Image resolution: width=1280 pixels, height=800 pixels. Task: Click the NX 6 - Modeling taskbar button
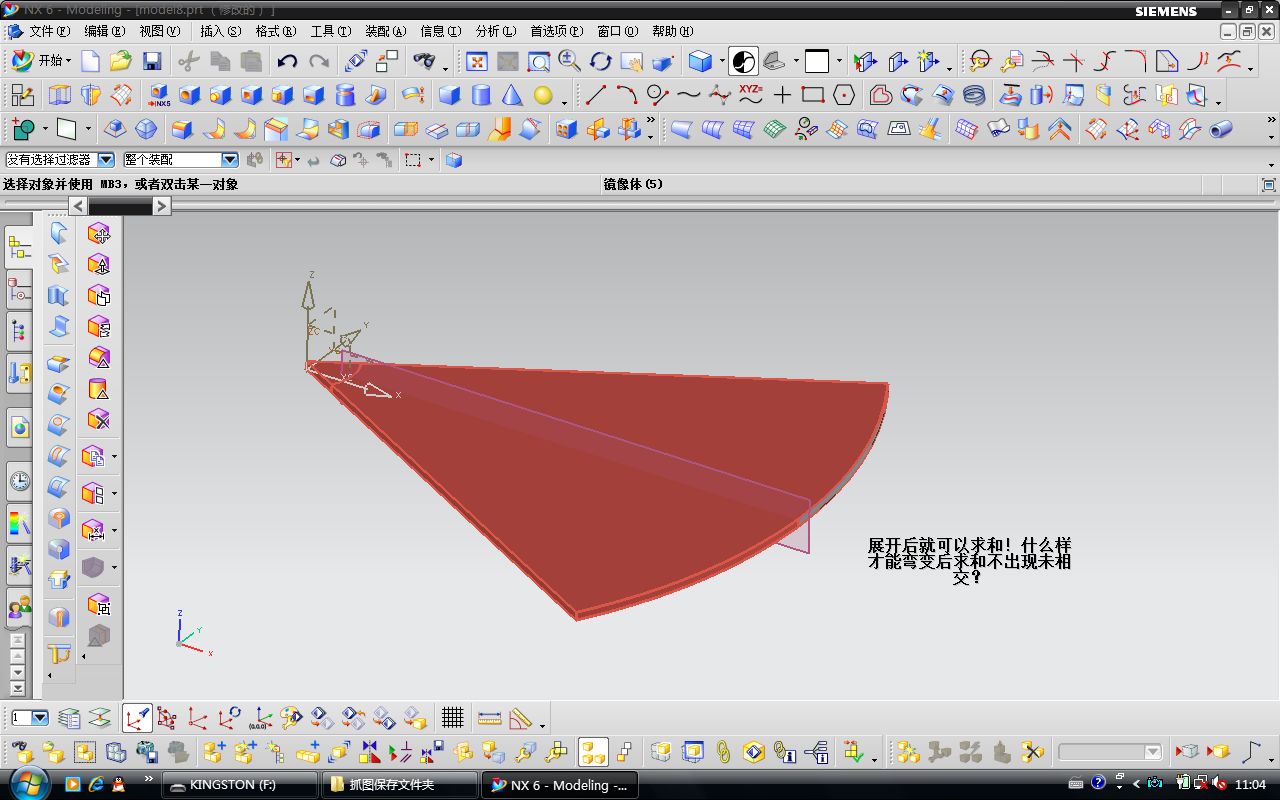click(x=560, y=785)
